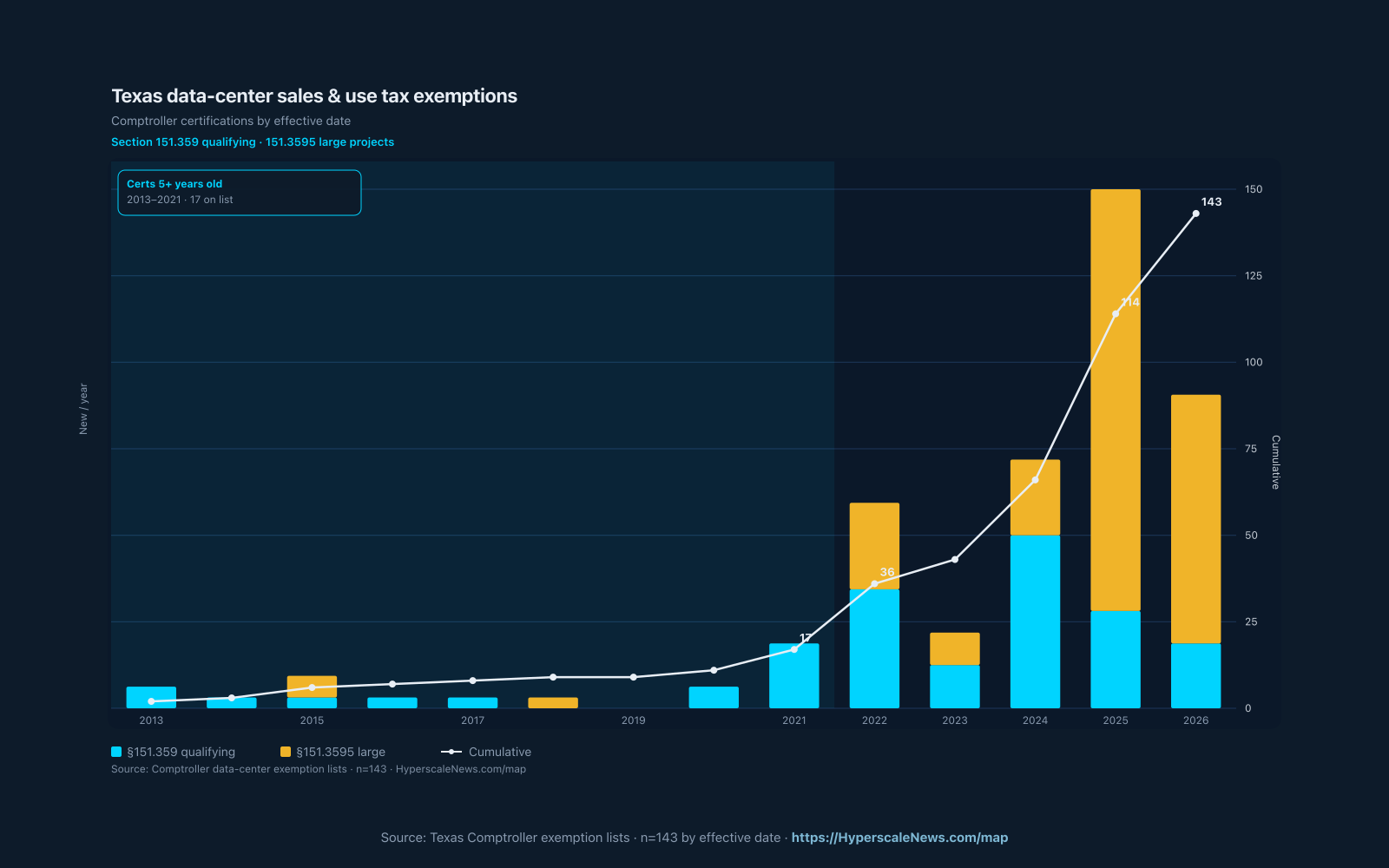This screenshot has width=1389, height=868.
Task: Click the cumulative line point at 2026
Action: 1195,214
